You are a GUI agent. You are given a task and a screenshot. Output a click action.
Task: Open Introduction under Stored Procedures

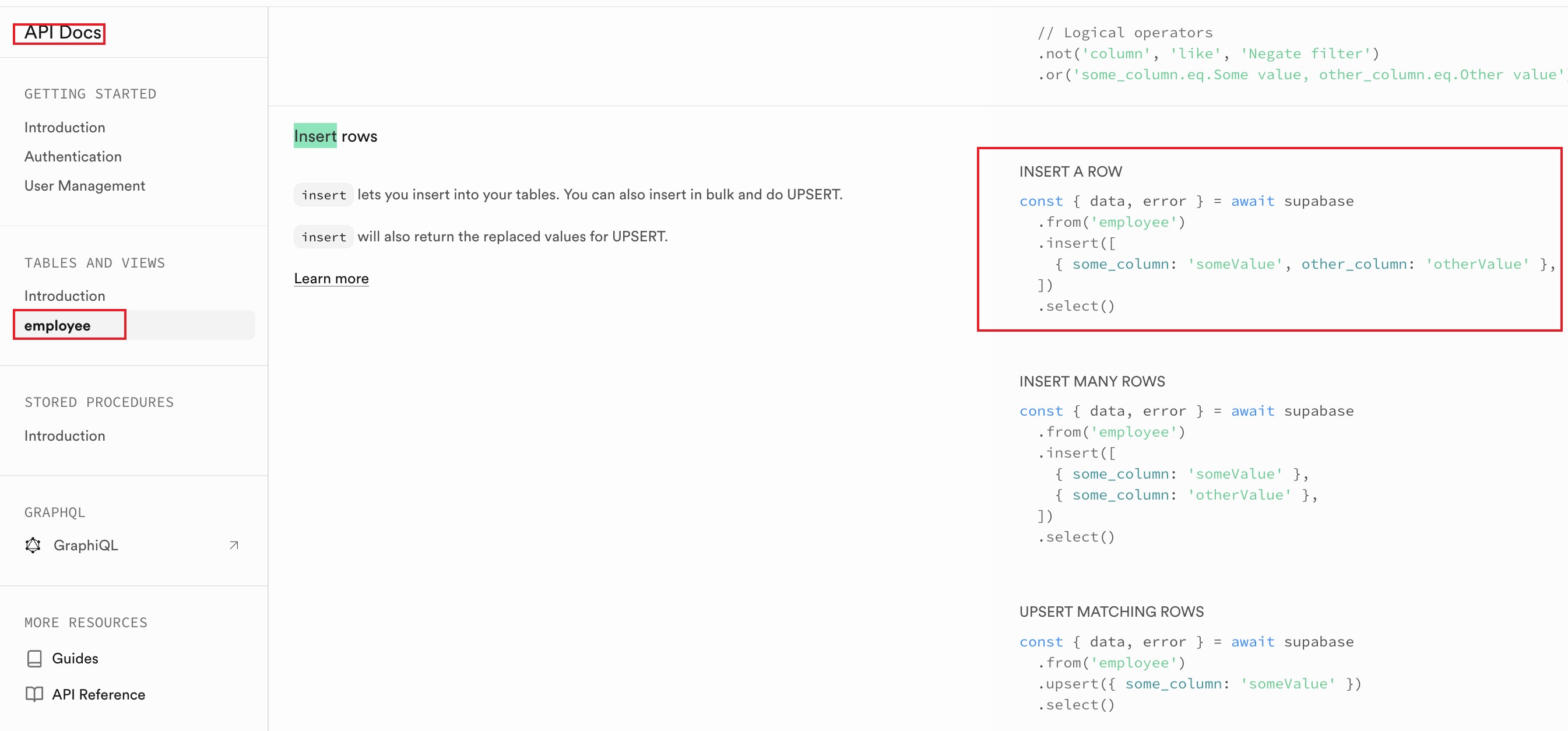point(65,436)
